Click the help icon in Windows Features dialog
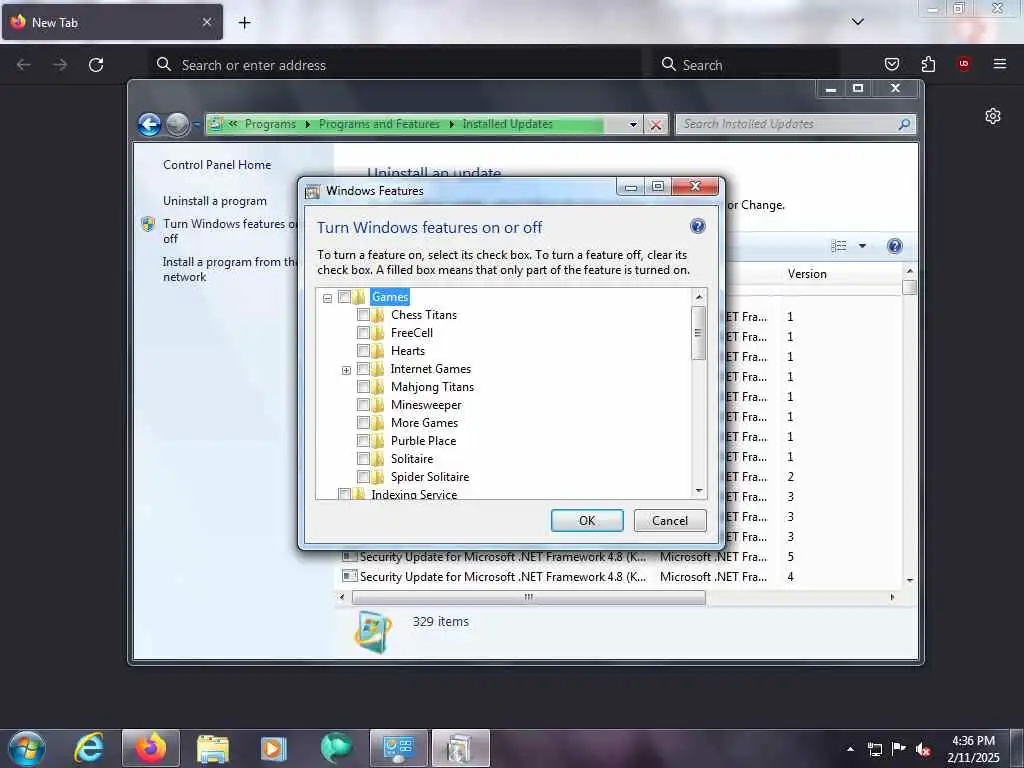The height and width of the screenshot is (768, 1024). coord(697,227)
